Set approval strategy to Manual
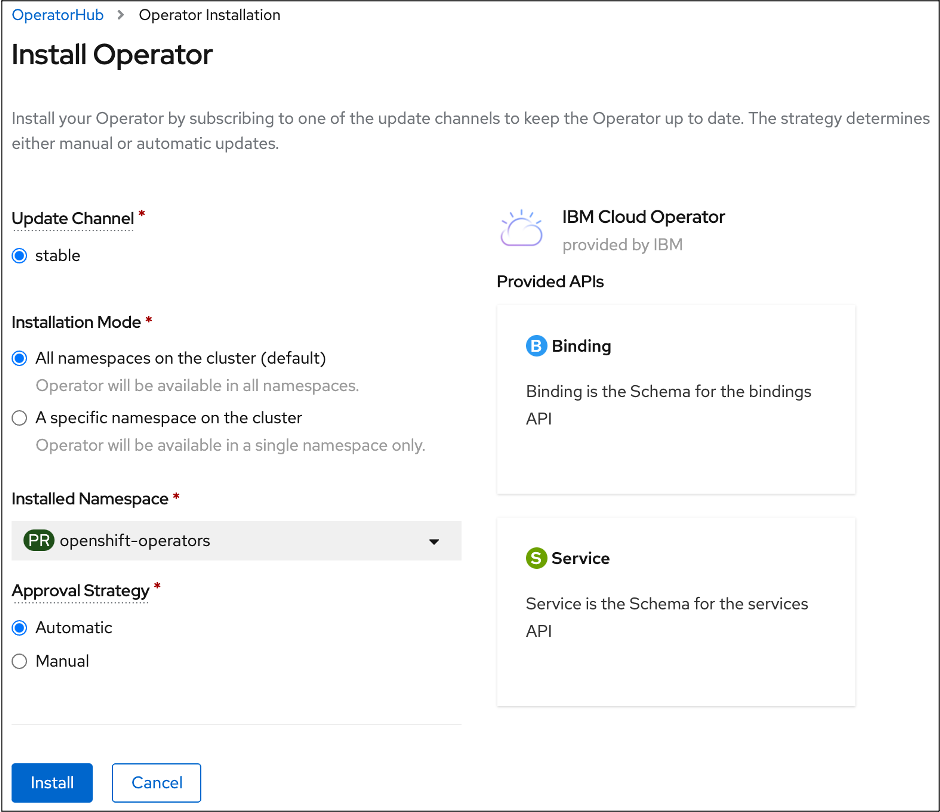This screenshot has width=940, height=812. coord(20,661)
